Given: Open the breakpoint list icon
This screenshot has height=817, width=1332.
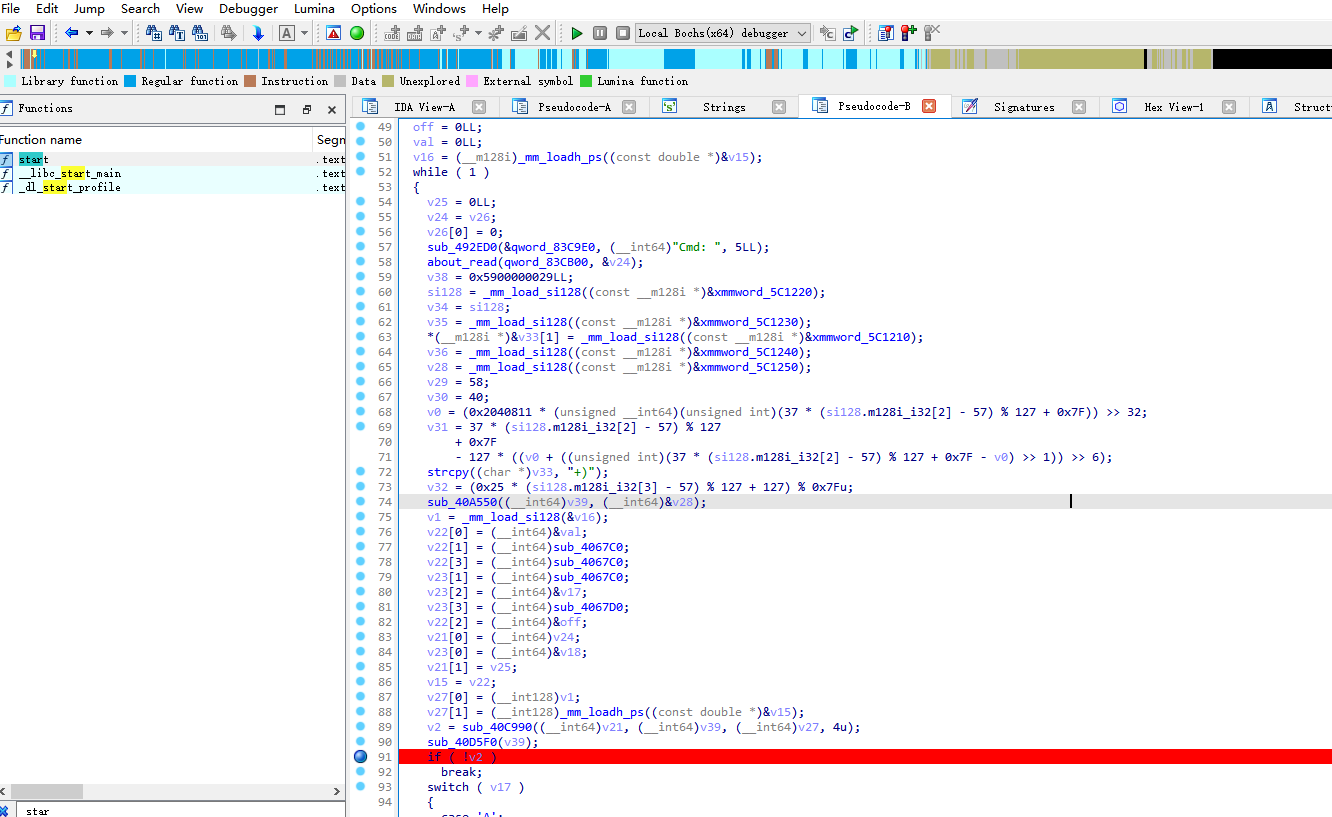Looking at the screenshot, I should (x=886, y=33).
